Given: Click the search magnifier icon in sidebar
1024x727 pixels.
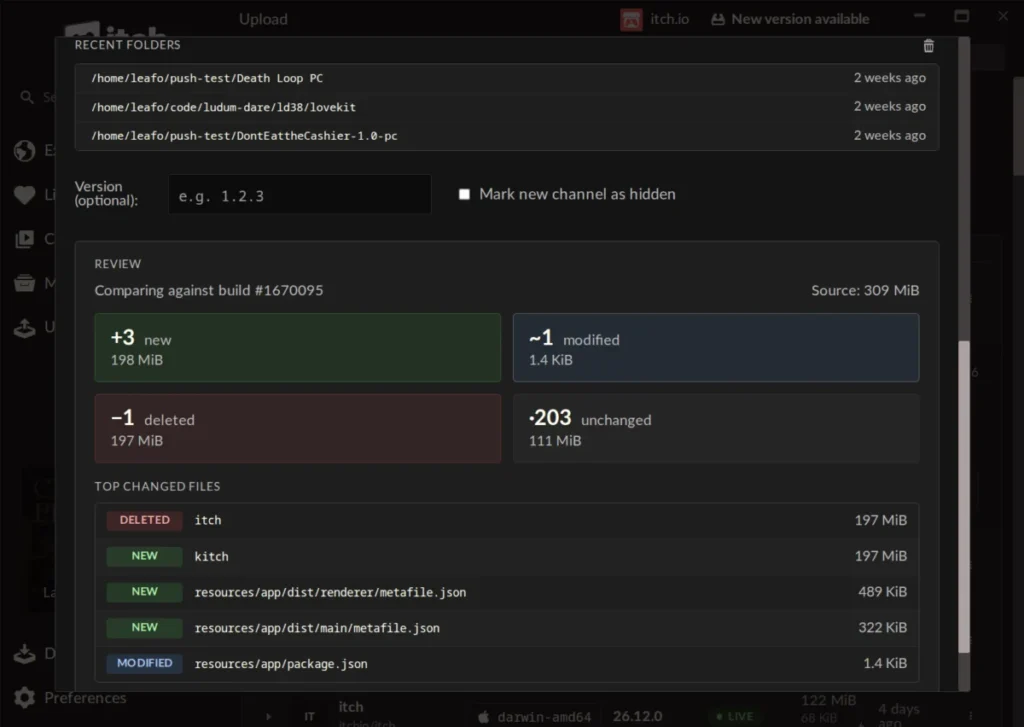Looking at the screenshot, I should (27, 97).
